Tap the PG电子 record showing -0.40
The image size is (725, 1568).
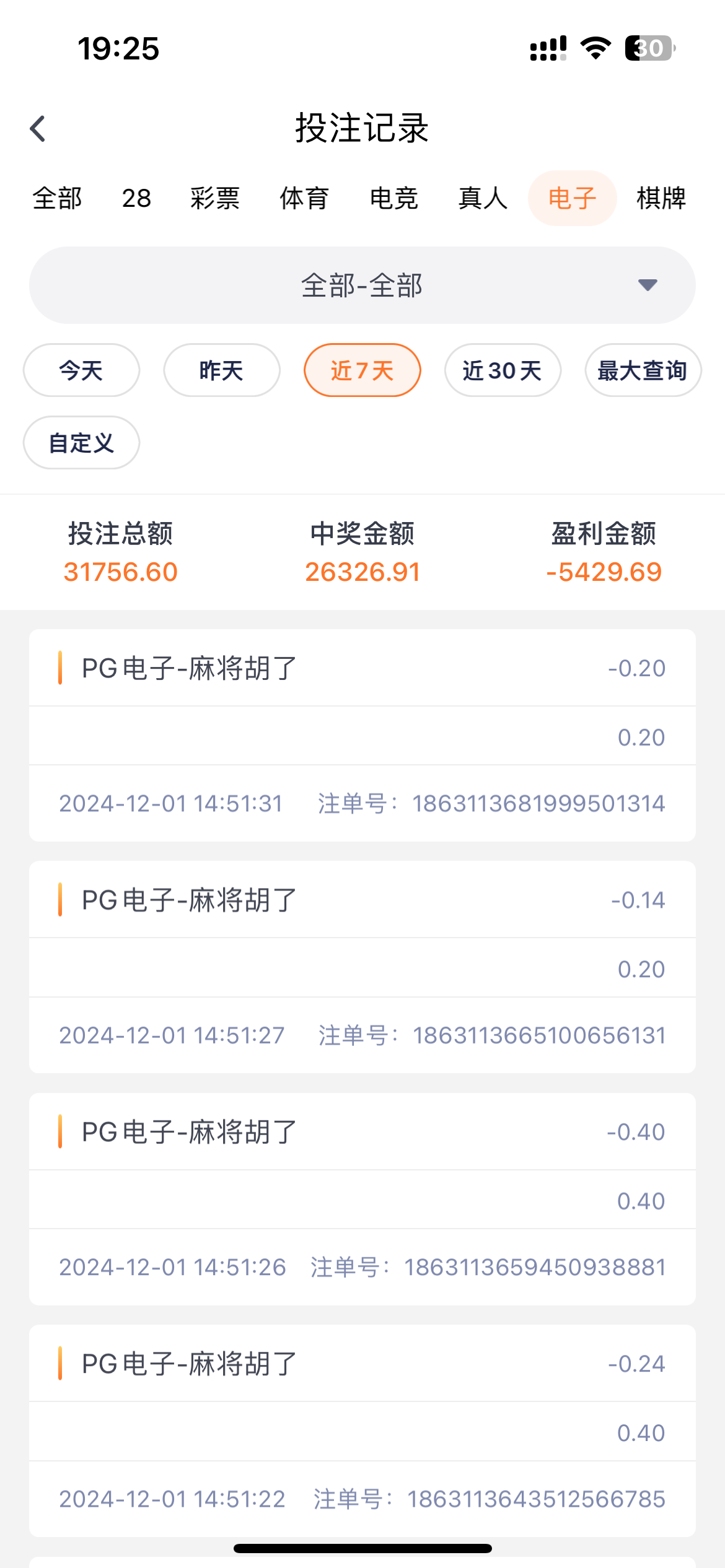coord(362,1198)
